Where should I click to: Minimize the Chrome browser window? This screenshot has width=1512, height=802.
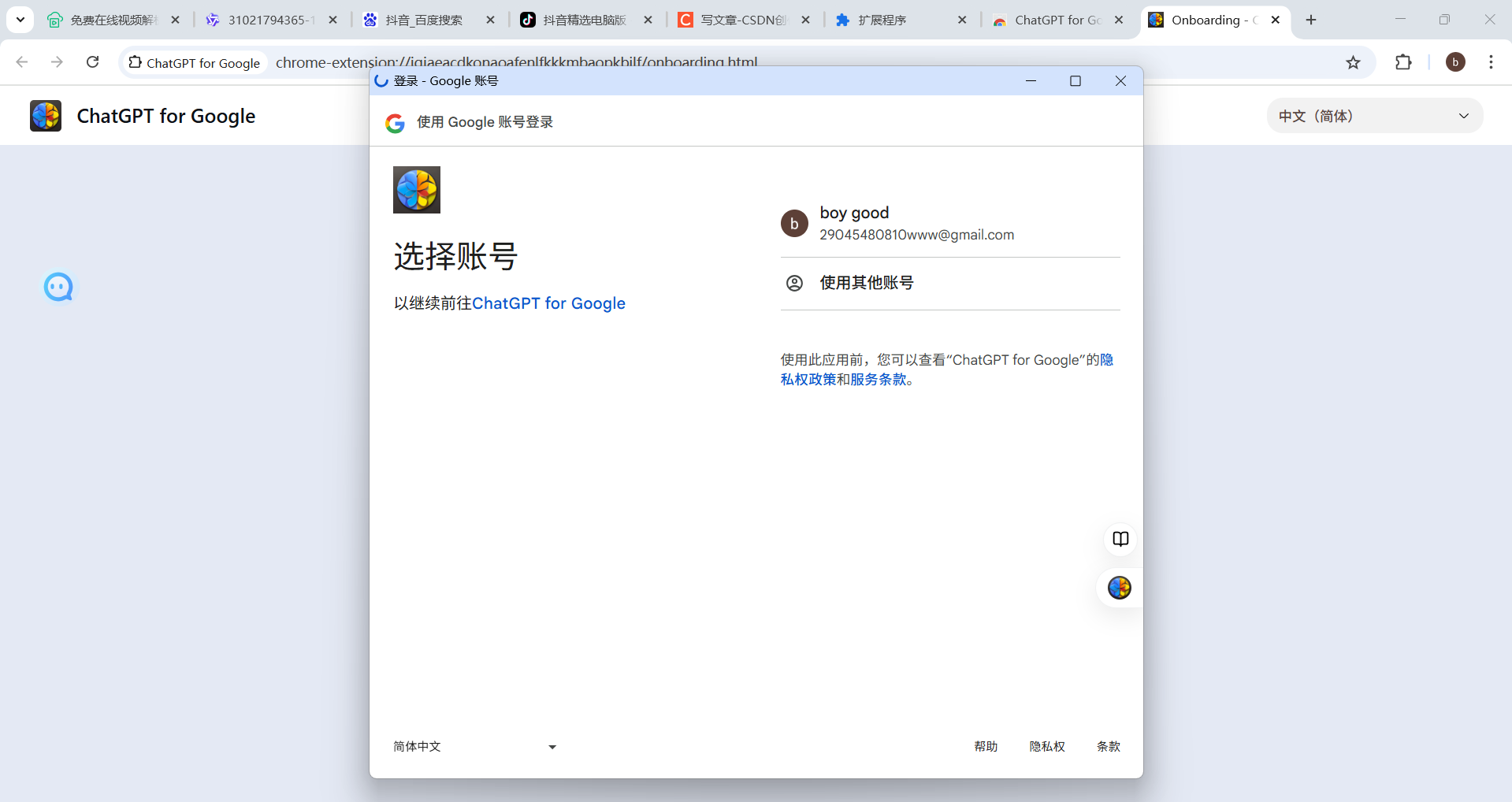click(x=1400, y=20)
